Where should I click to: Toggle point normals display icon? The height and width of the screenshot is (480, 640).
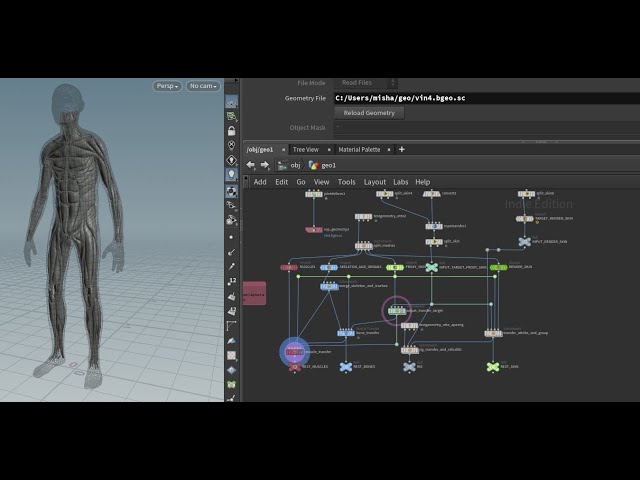coord(231,252)
